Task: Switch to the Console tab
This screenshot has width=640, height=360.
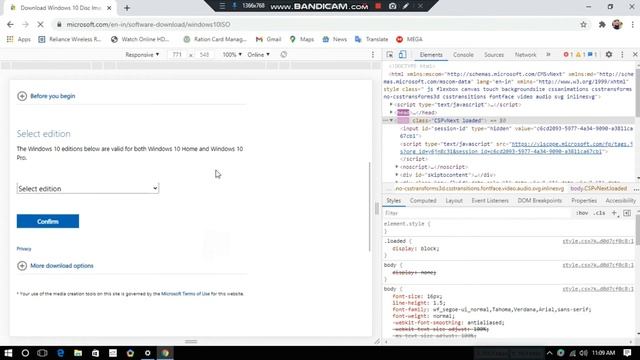Action: coord(463,55)
